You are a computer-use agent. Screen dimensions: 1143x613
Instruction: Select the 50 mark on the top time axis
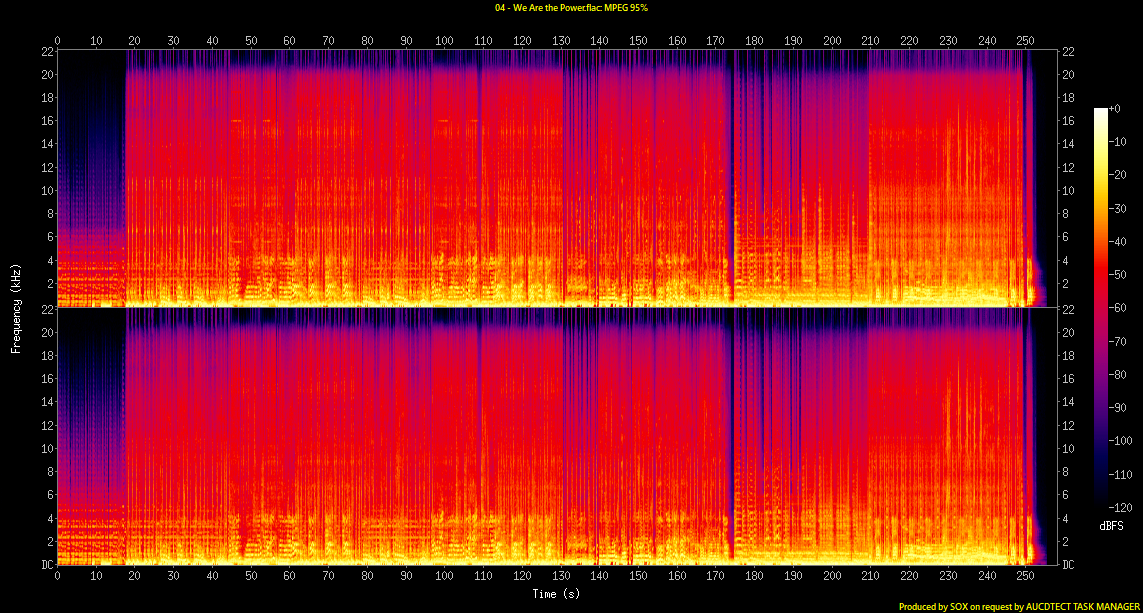(x=251, y=41)
